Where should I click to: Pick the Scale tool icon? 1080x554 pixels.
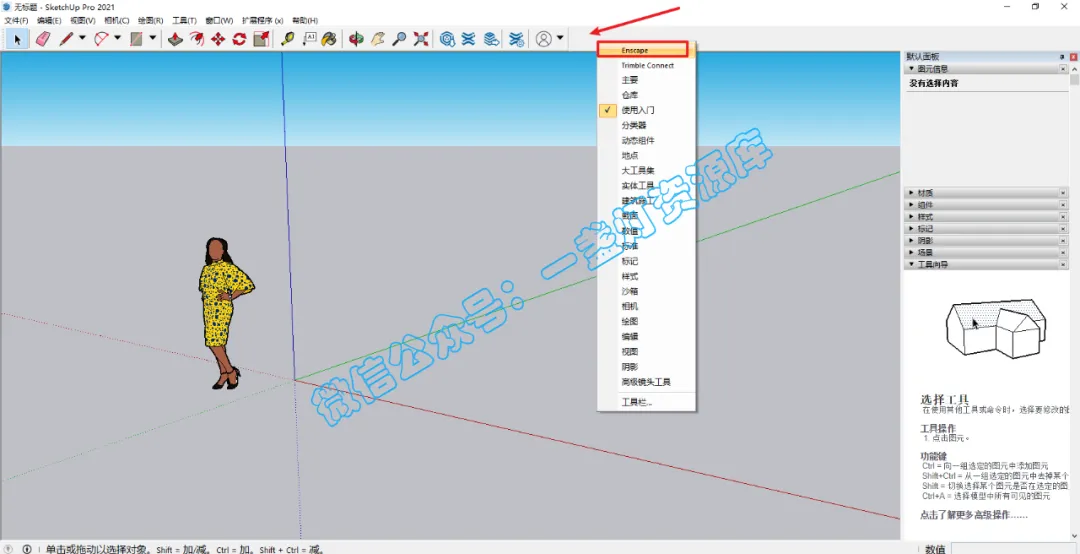260,39
